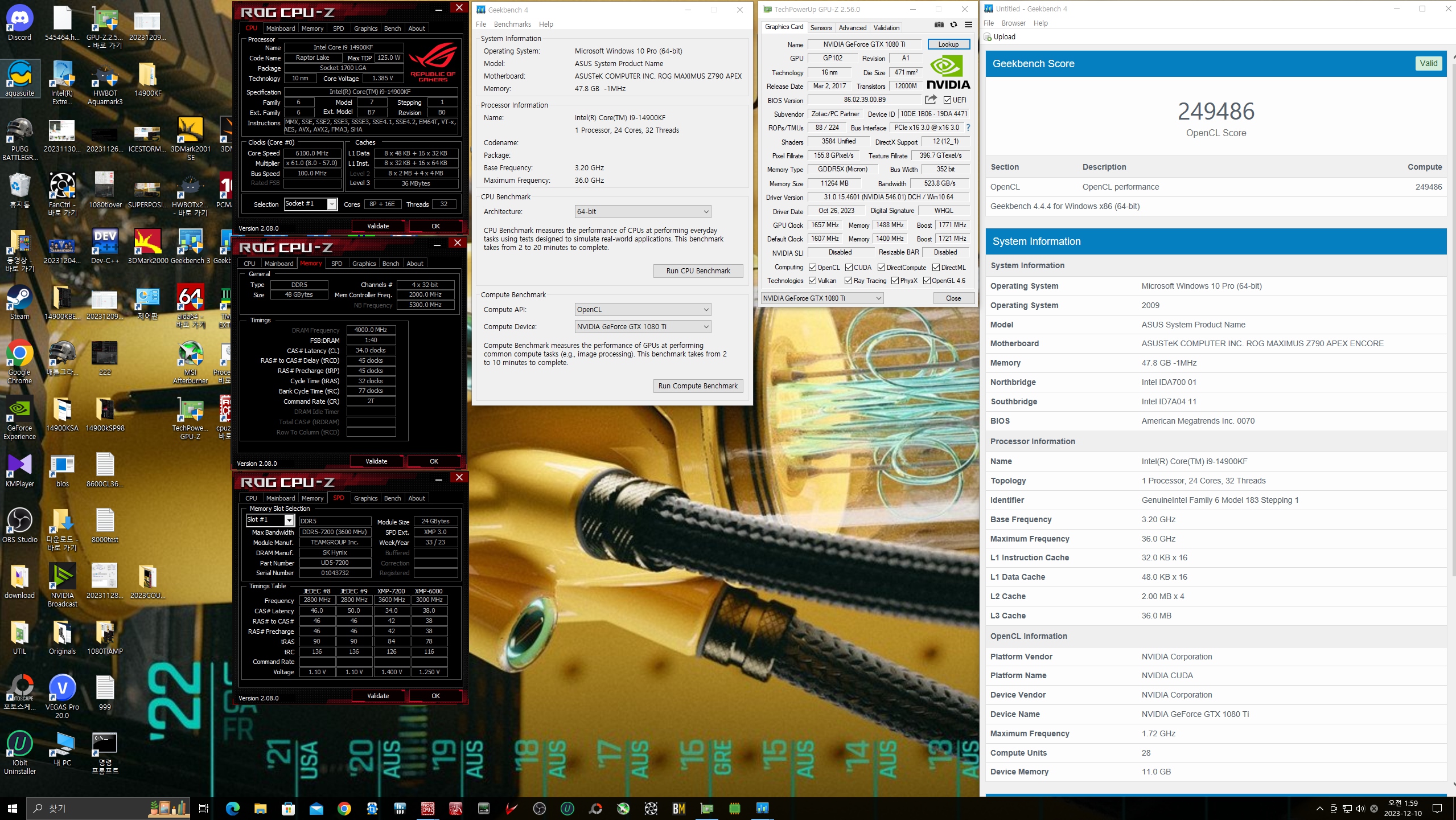Open notification center icon in taskbar
The width and height of the screenshot is (1456, 820).
(1437, 808)
